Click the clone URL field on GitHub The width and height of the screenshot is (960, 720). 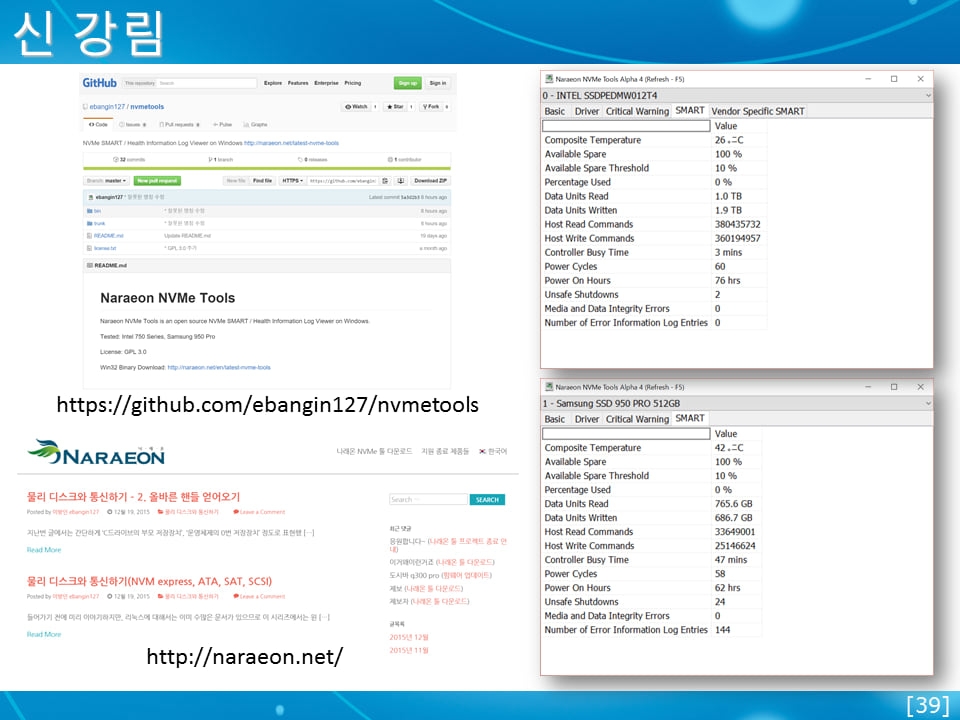tap(342, 181)
